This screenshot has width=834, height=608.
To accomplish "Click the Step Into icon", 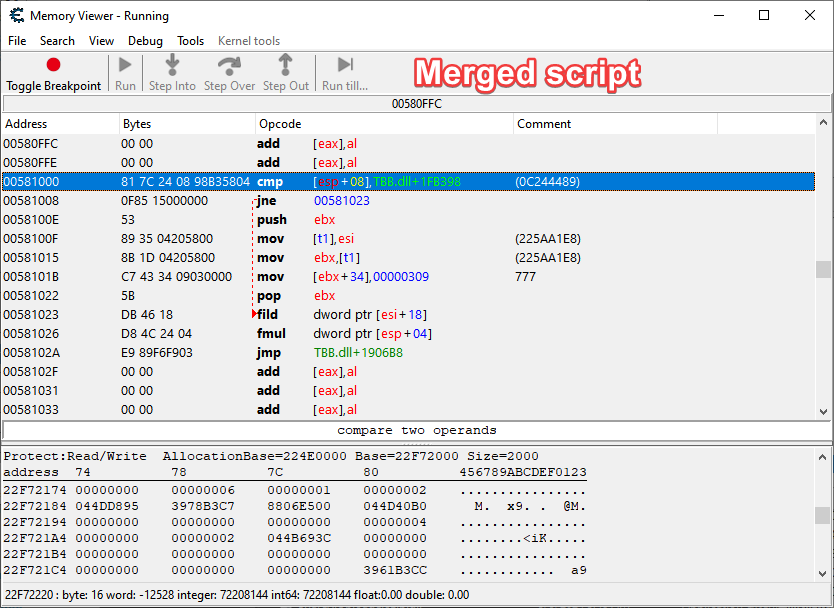I will click(171, 63).
